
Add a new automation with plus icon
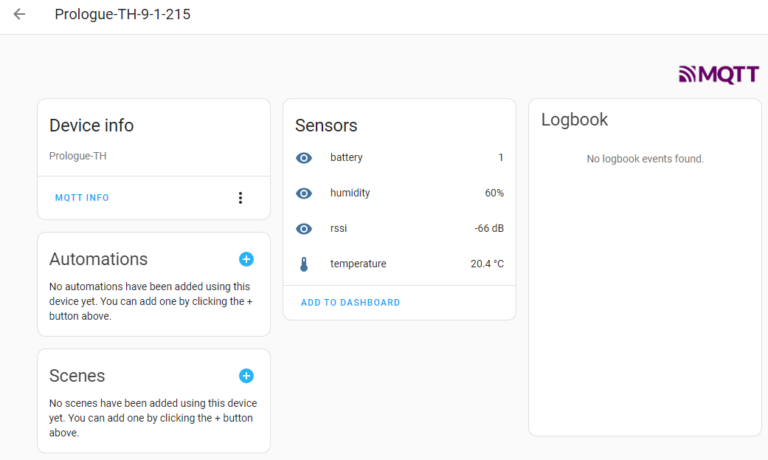[x=246, y=259]
